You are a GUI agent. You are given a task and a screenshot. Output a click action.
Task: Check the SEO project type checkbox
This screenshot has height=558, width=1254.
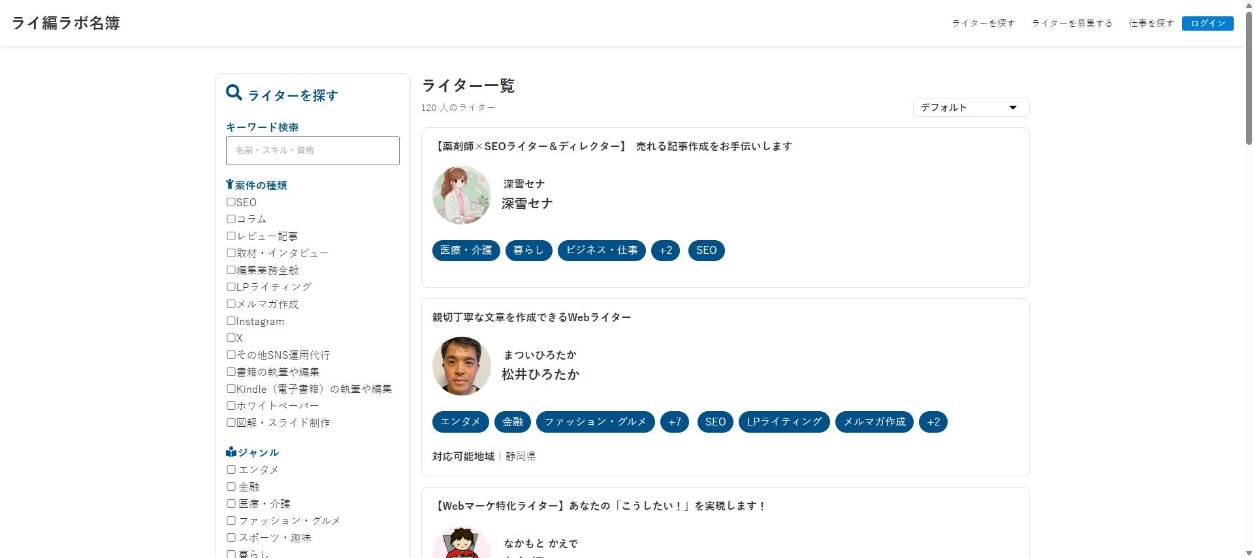231,202
